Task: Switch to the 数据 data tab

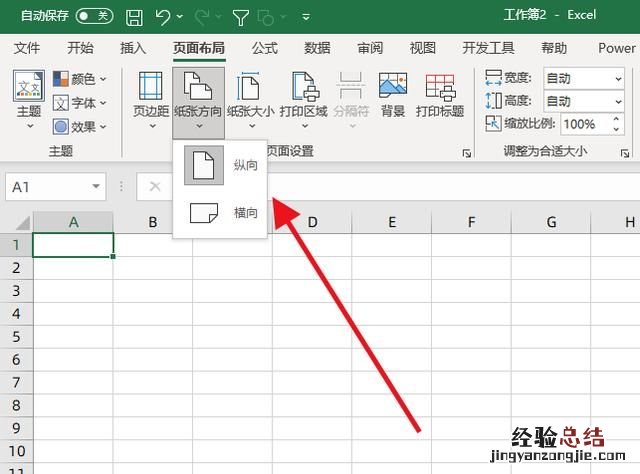Action: 317,48
